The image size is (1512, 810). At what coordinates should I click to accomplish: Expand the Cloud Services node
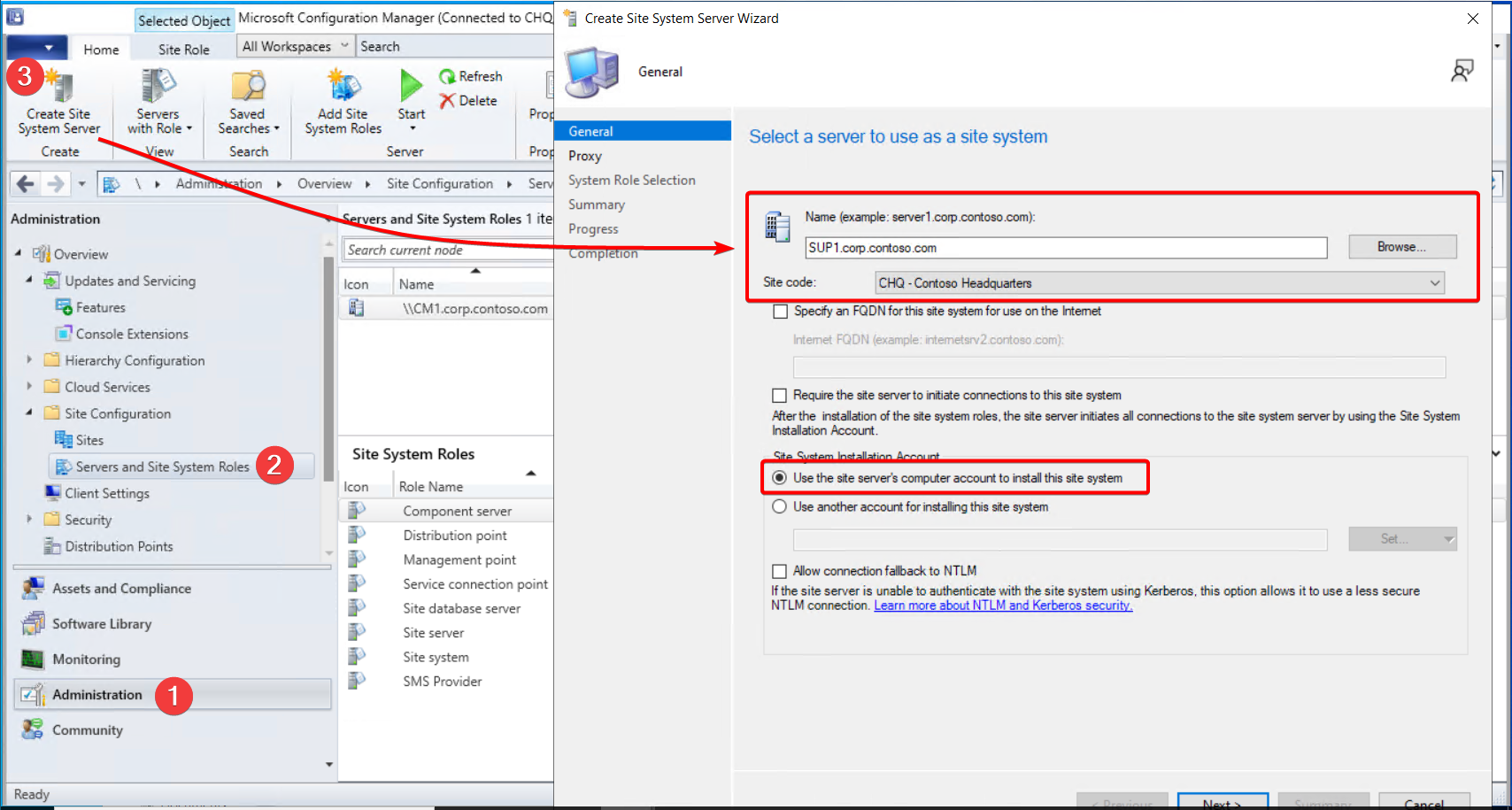[29, 387]
